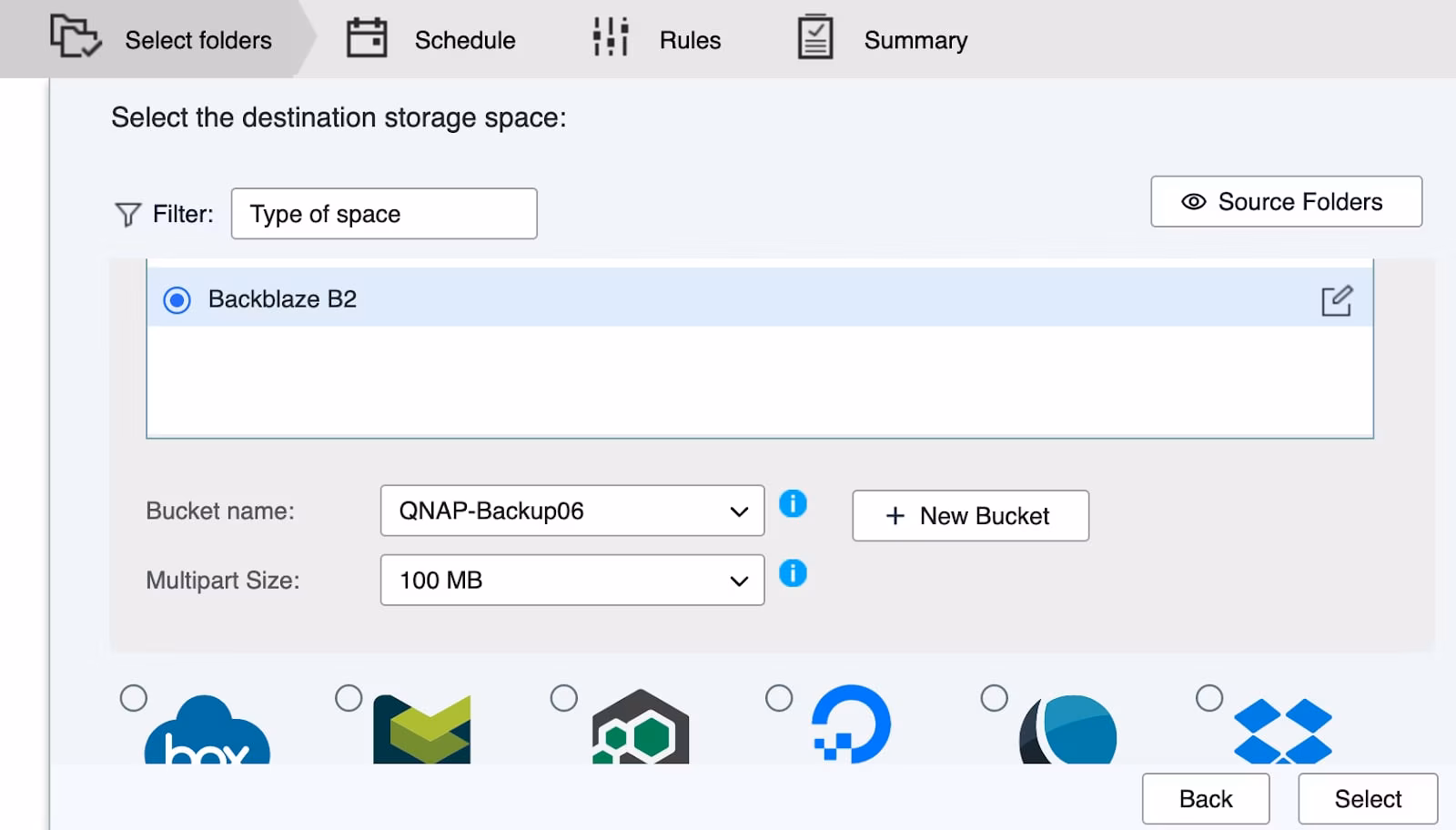
Task: Switch to the Rules step
Action: click(656, 40)
